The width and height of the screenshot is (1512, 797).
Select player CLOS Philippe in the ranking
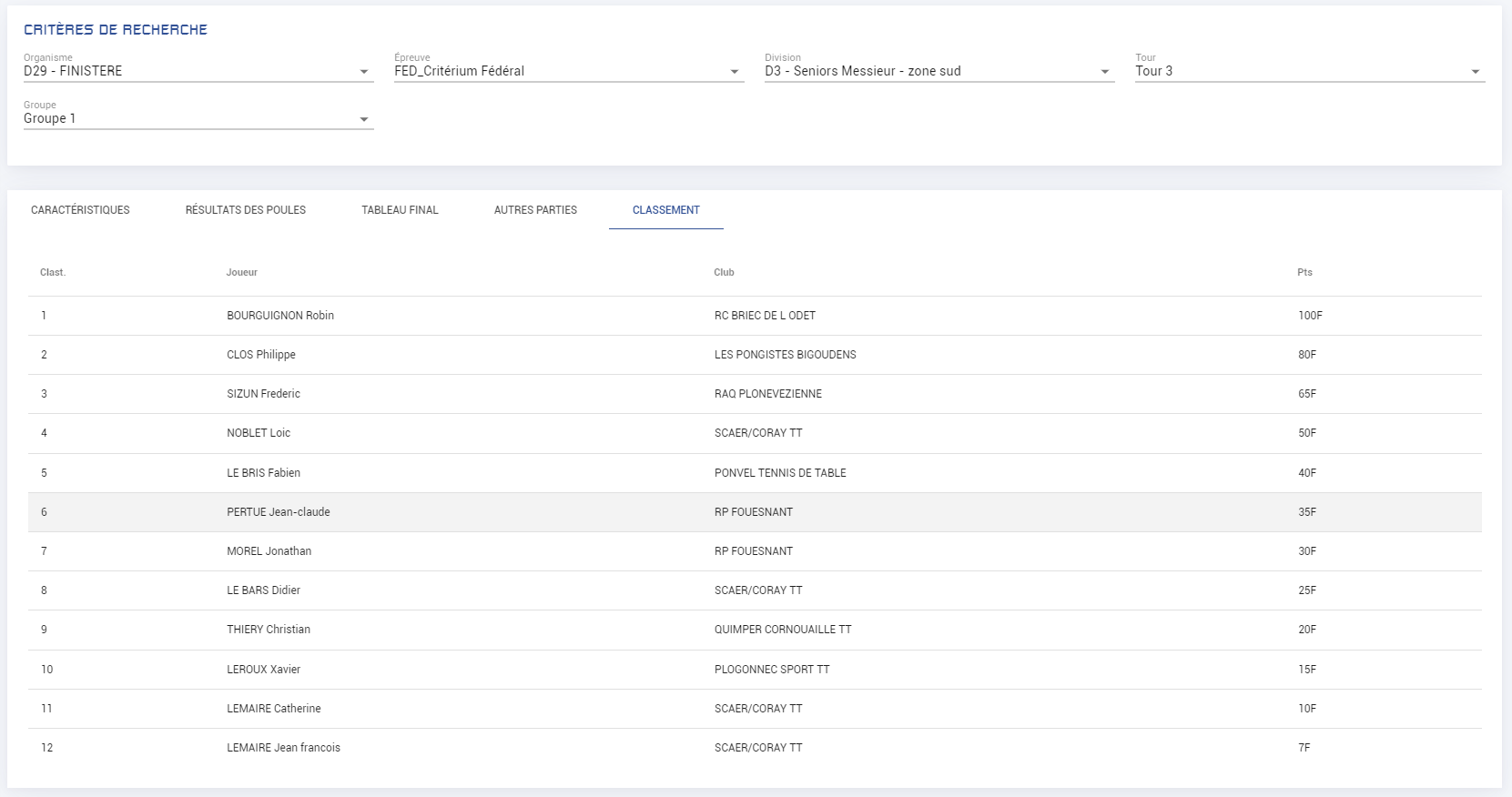pos(261,355)
